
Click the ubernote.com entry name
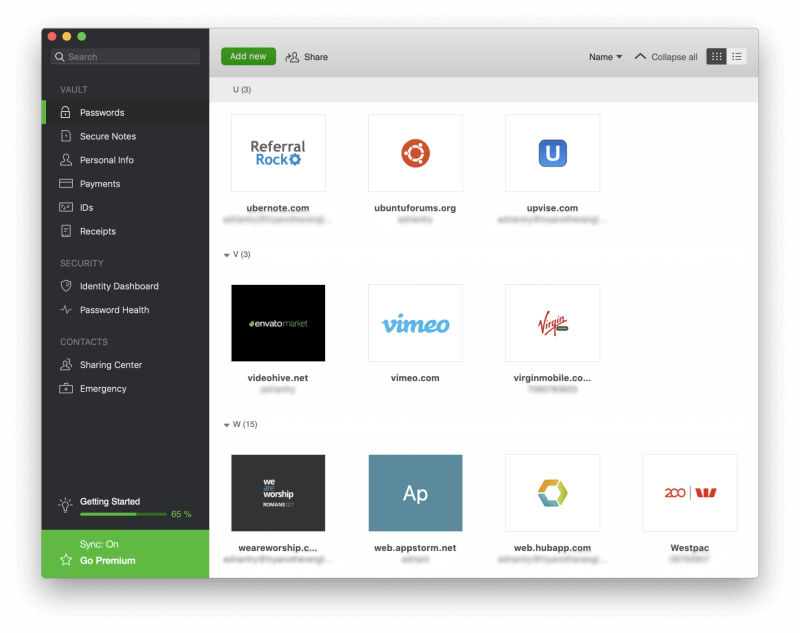coord(278,208)
